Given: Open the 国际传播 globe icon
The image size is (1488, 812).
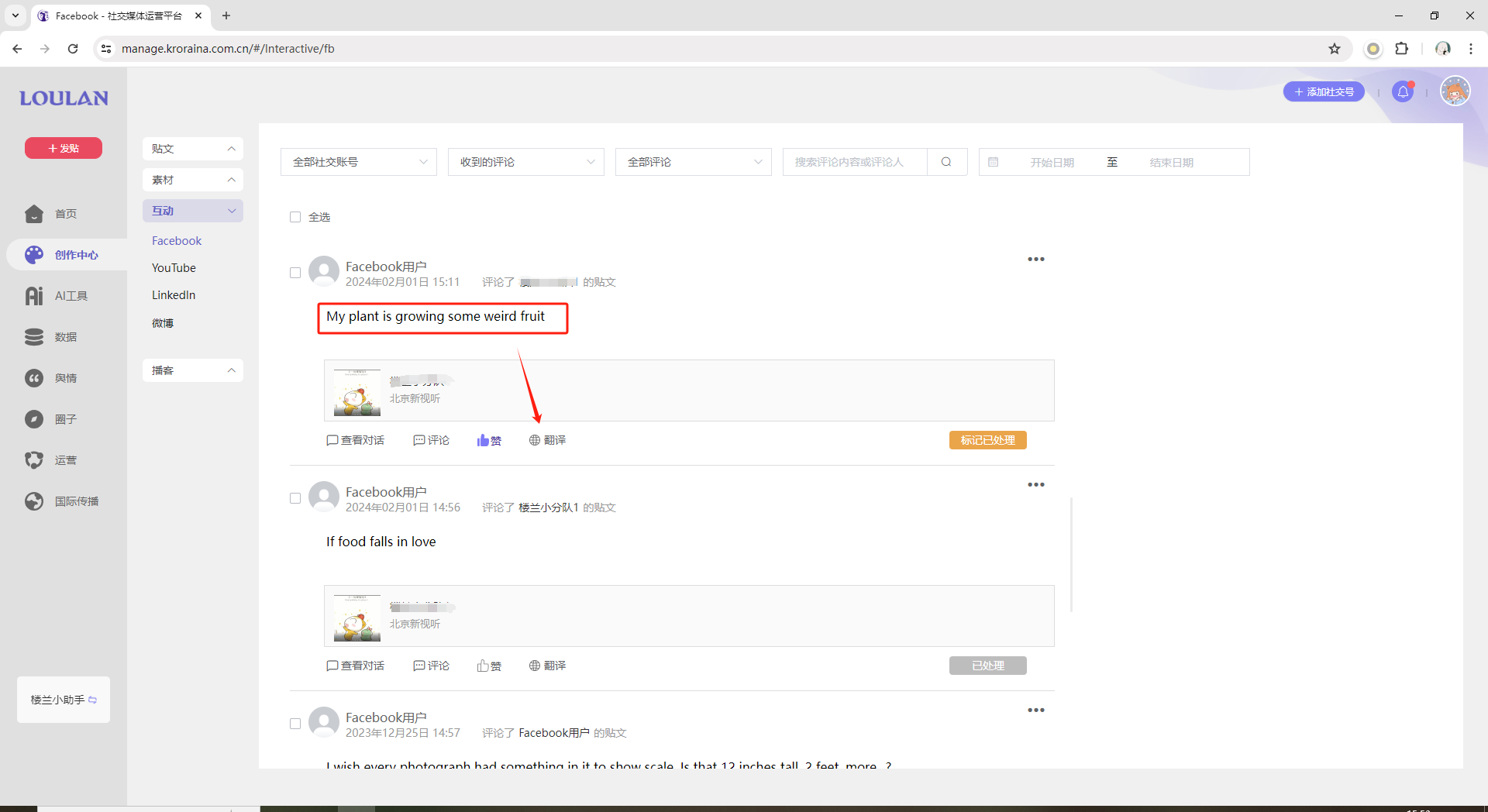Looking at the screenshot, I should (x=34, y=501).
